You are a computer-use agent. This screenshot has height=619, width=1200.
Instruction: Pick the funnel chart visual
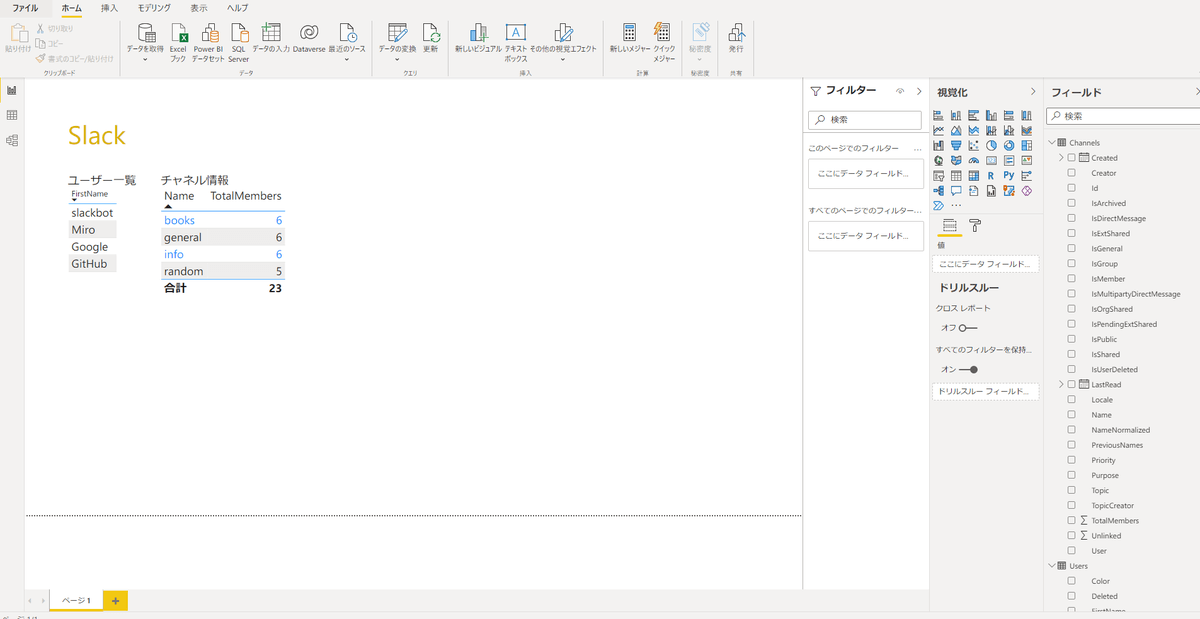pos(956,145)
